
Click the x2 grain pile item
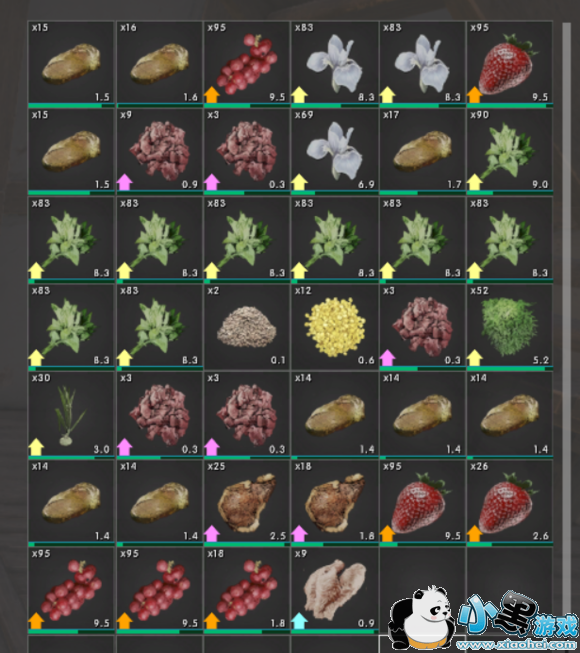247,327
